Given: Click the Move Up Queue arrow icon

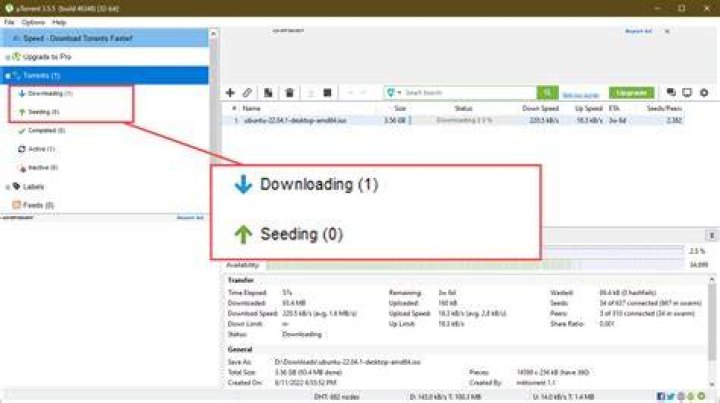Looking at the screenshot, I should click(x=350, y=93).
